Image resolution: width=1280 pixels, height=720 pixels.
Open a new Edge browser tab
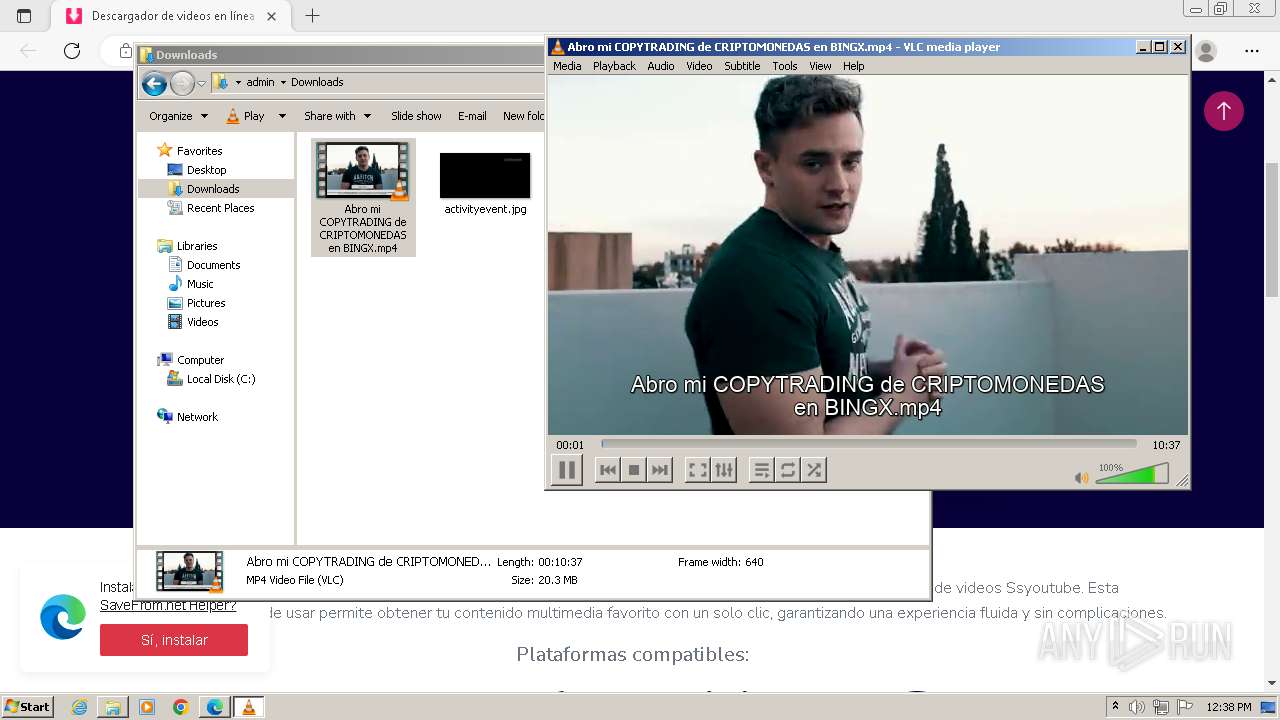tap(312, 16)
